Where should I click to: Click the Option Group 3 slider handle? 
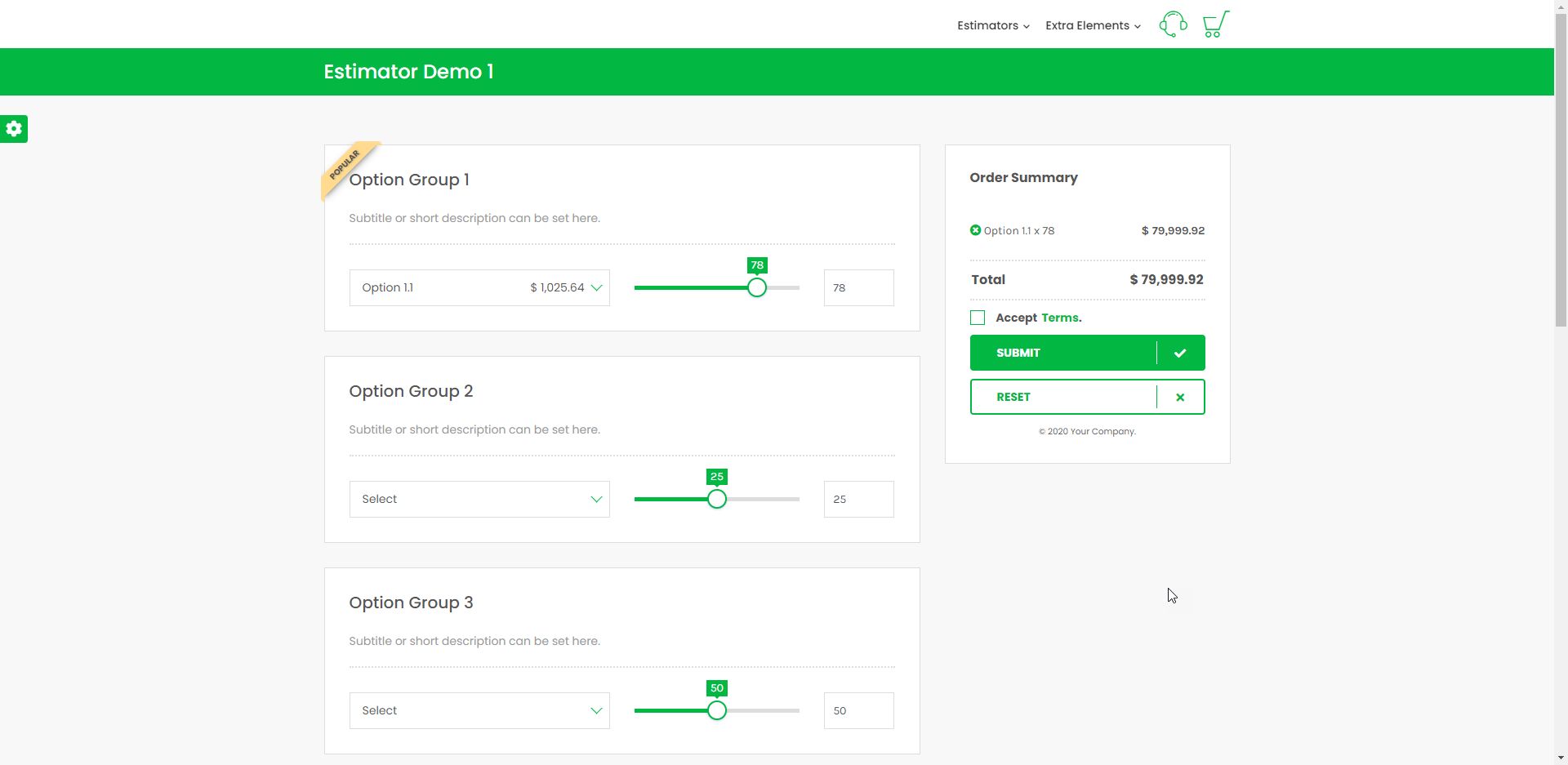click(x=717, y=711)
